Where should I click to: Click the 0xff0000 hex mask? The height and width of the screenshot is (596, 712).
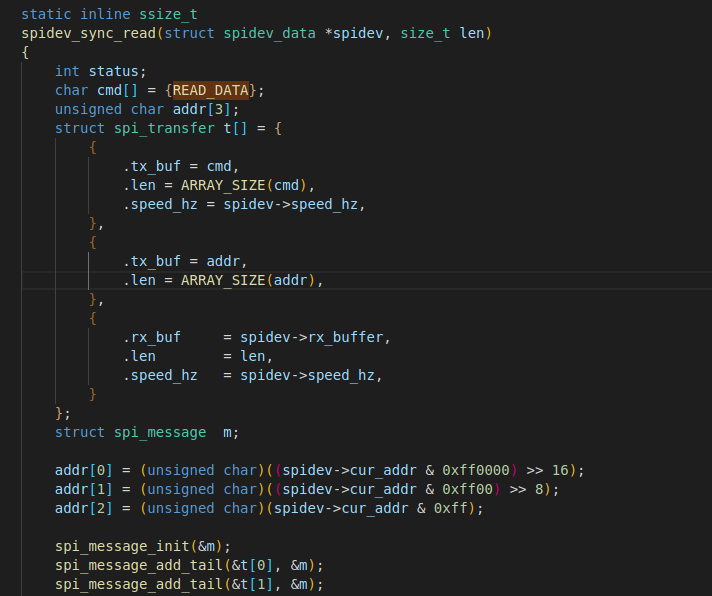(476, 470)
